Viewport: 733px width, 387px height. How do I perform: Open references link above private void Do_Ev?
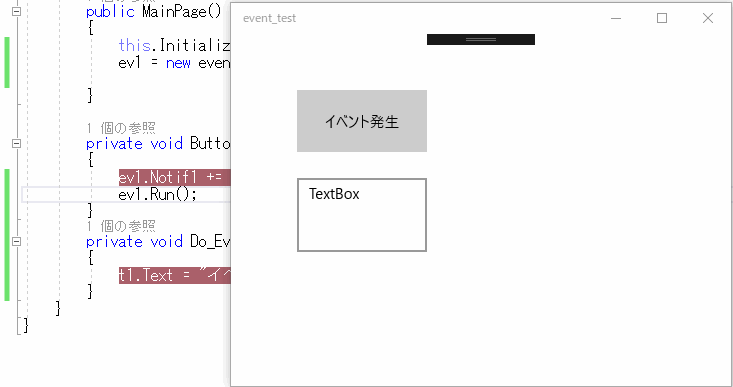click(x=121, y=226)
